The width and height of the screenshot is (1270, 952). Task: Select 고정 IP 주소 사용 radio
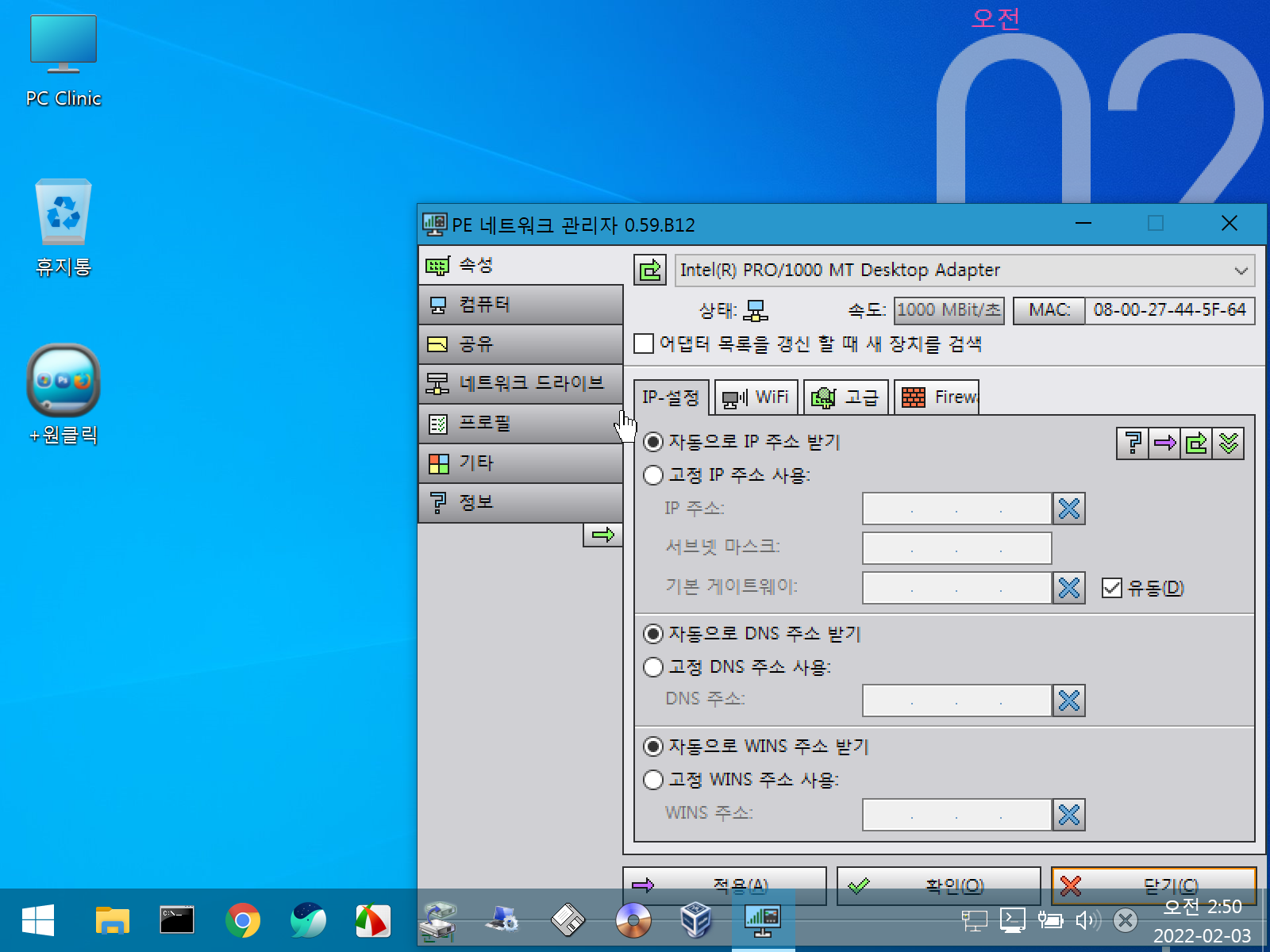pyautogui.click(x=653, y=474)
